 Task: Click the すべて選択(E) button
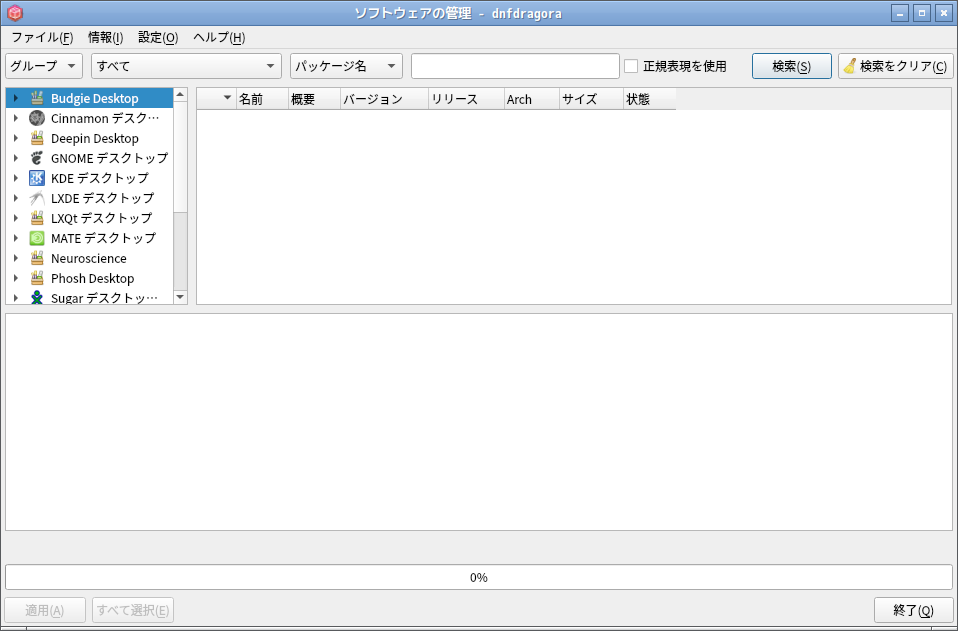[x=133, y=610]
